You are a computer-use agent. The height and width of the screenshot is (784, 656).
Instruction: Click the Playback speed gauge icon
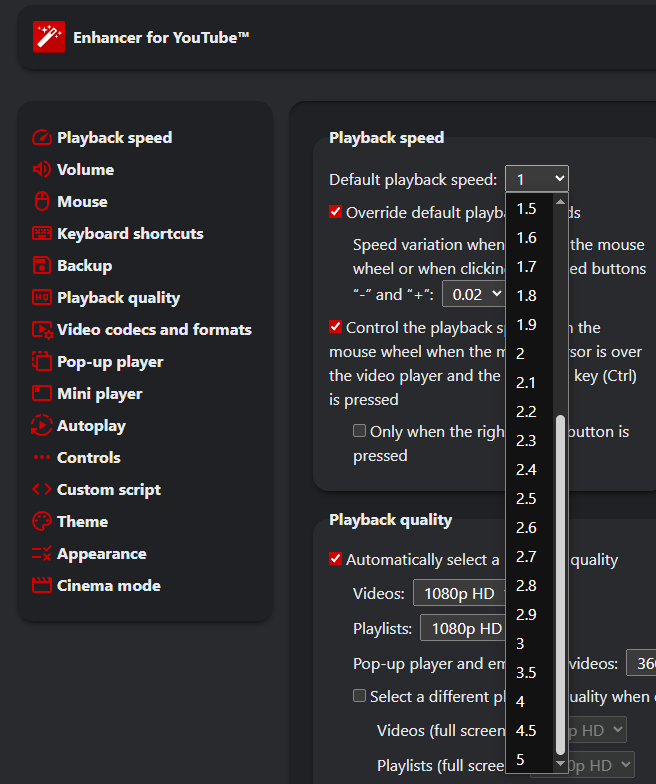pyautogui.click(x=42, y=138)
